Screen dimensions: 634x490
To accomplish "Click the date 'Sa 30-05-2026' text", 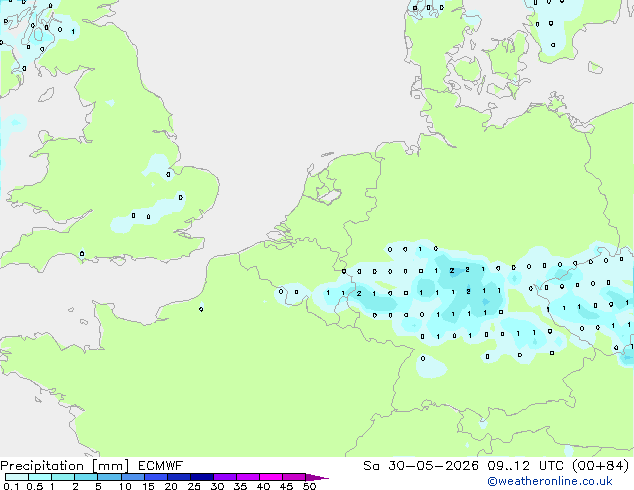I will tap(421, 466).
